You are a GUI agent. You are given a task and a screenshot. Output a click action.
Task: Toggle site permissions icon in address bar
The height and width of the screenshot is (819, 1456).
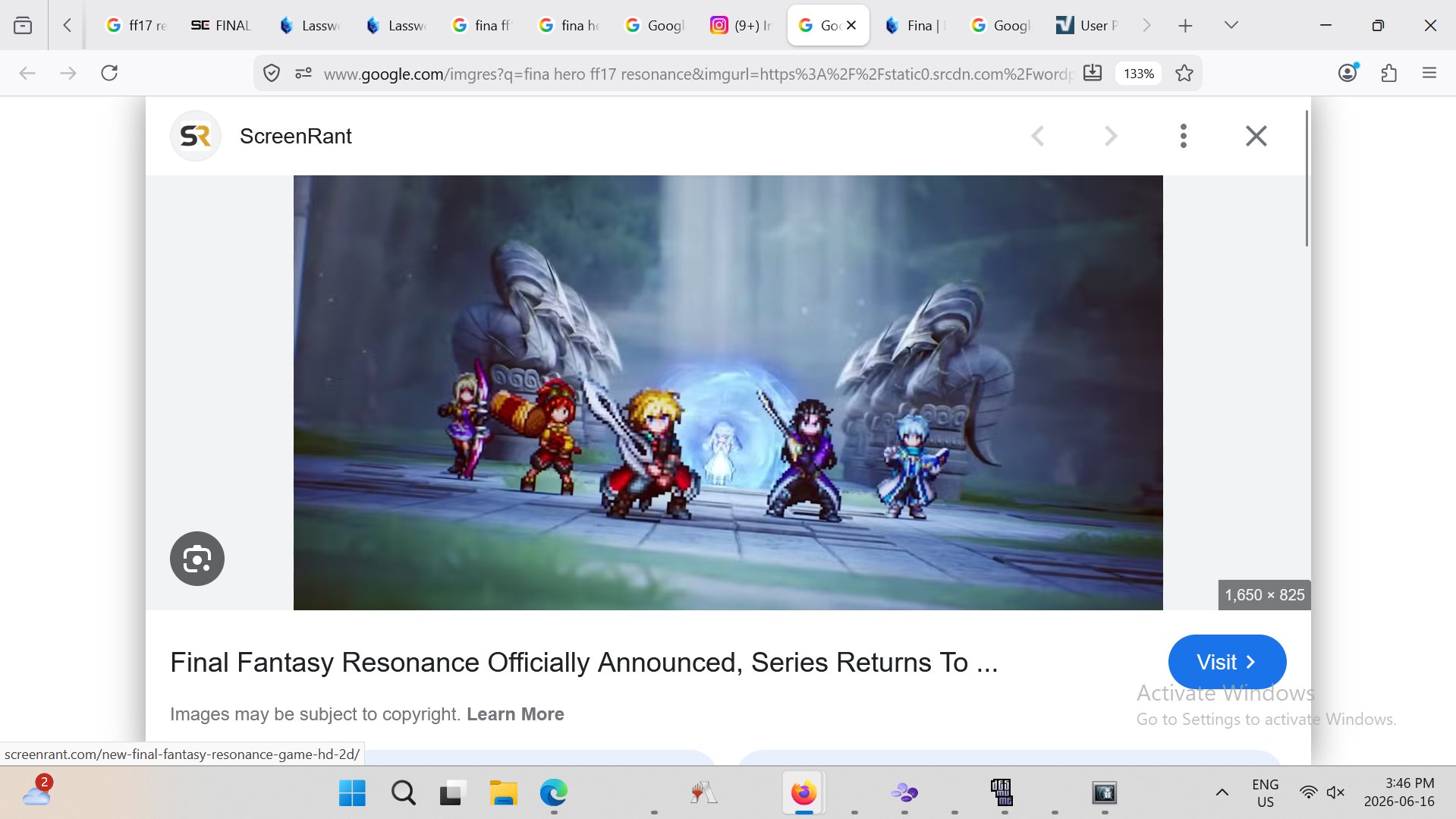click(303, 73)
